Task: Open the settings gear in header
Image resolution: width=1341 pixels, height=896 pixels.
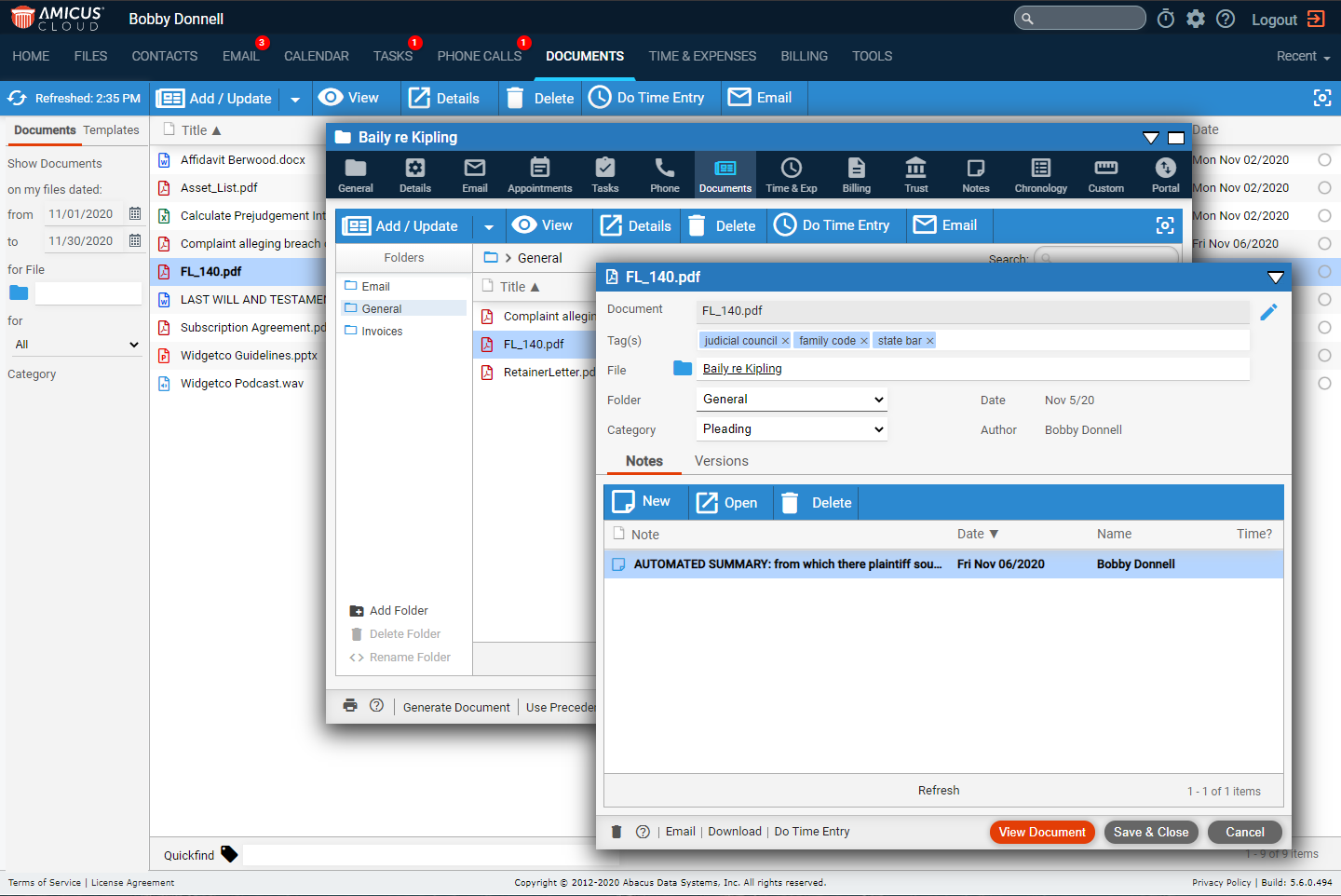Action: click(x=1196, y=19)
